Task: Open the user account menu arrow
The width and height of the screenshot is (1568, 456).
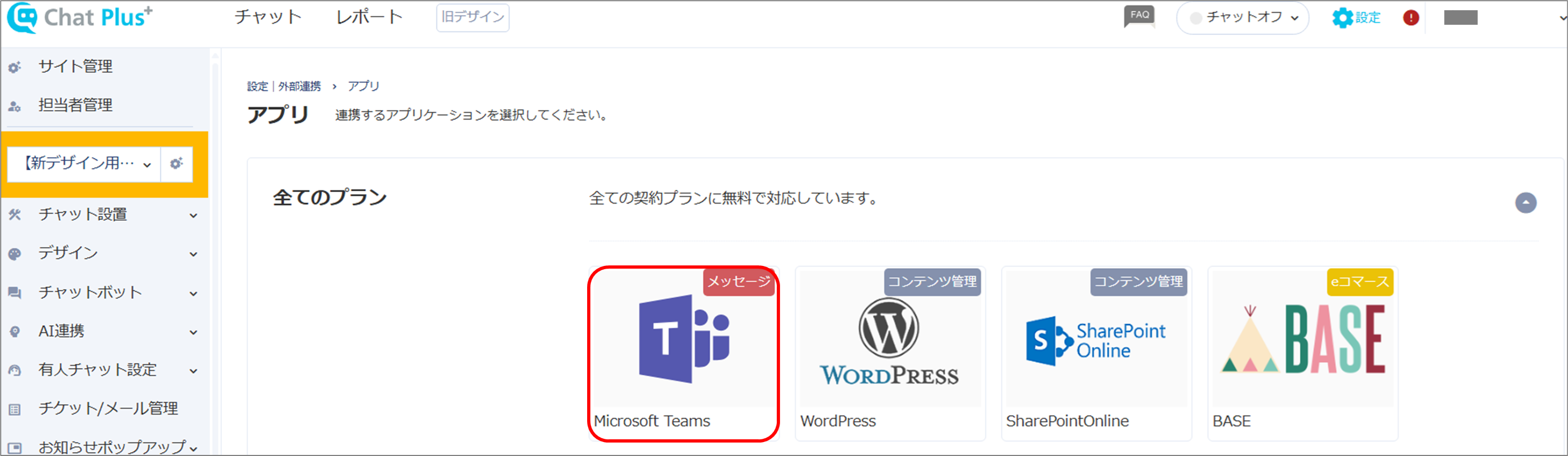Action: pyautogui.click(x=1563, y=18)
